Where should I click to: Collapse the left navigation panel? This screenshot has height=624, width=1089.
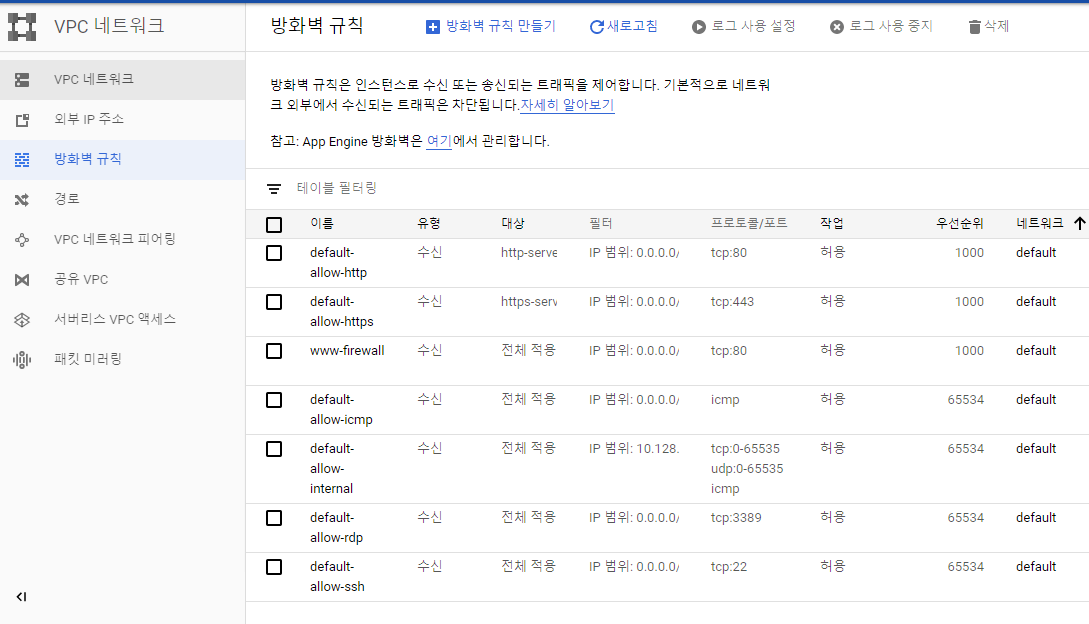[x=22, y=597]
